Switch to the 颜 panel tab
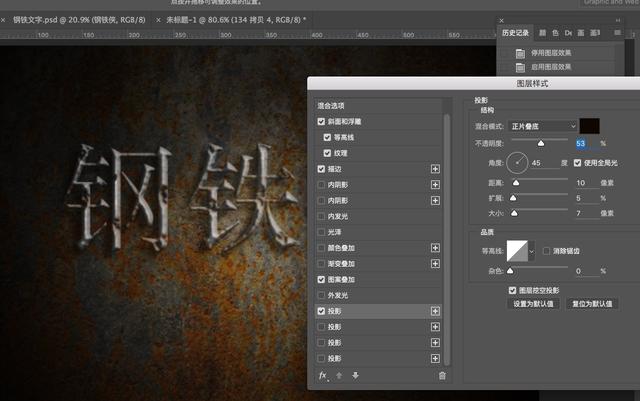This screenshot has width=640, height=401. 542,33
